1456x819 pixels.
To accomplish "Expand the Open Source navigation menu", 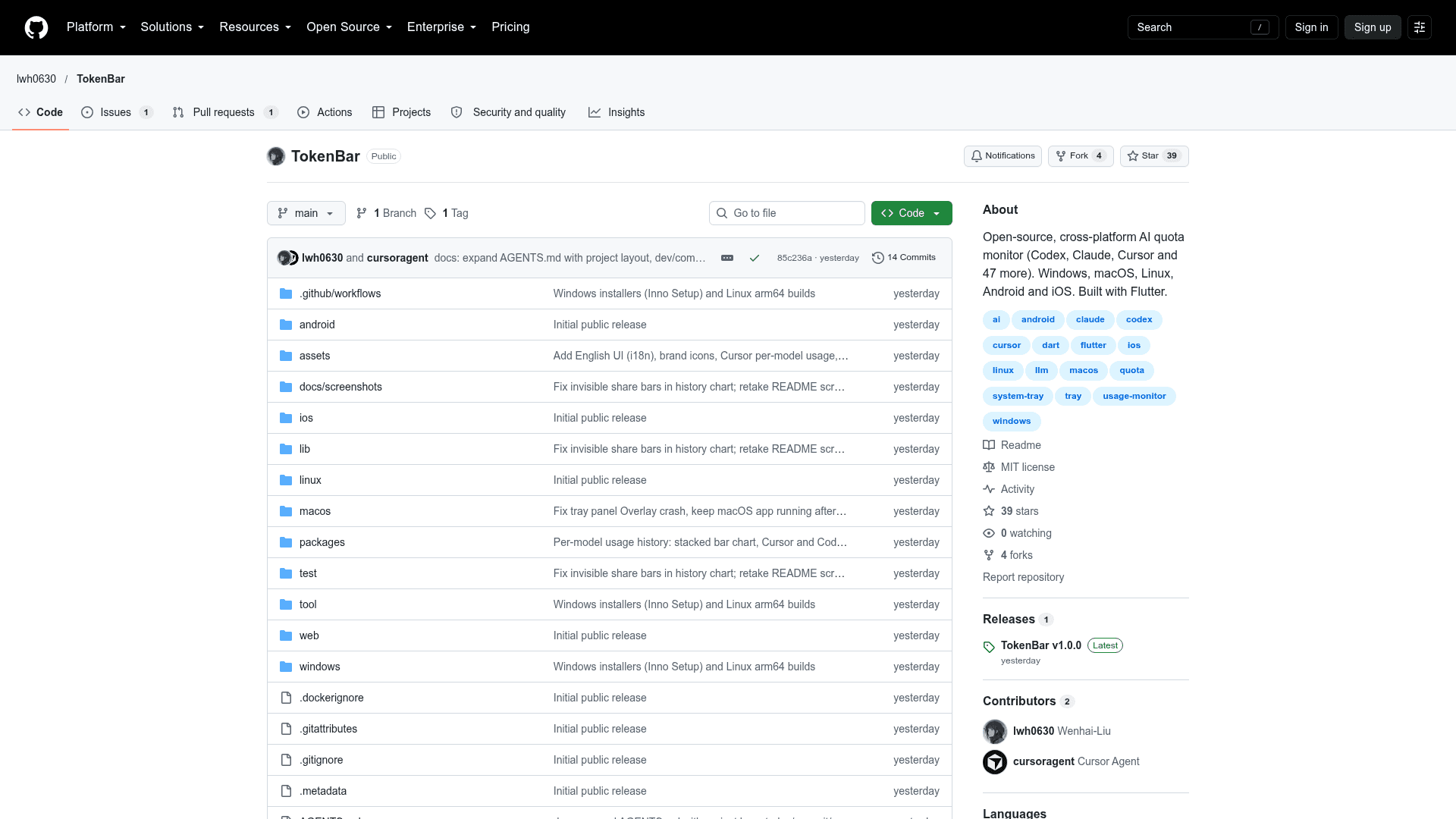I will click(x=350, y=27).
